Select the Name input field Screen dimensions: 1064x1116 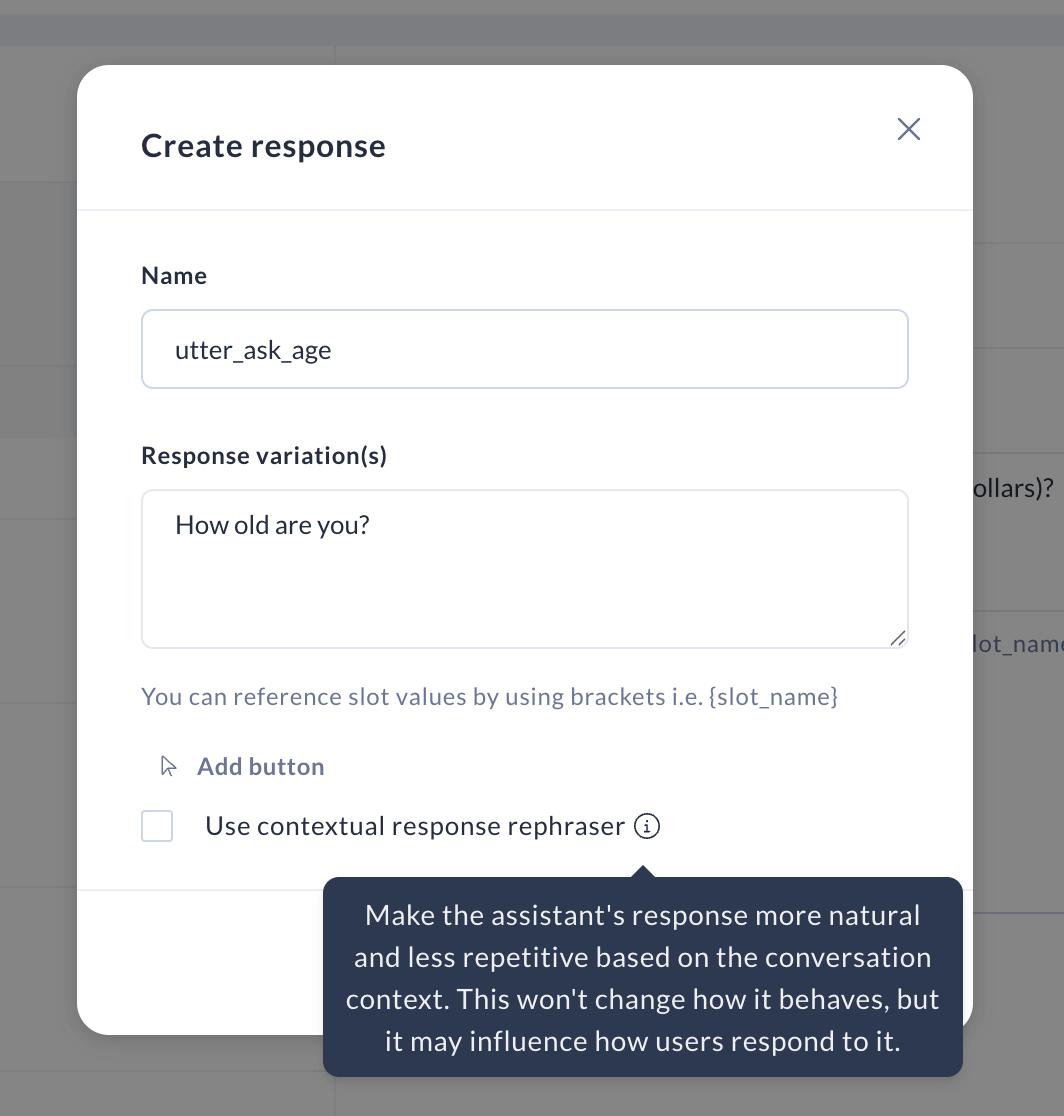pyautogui.click(x=525, y=349)
